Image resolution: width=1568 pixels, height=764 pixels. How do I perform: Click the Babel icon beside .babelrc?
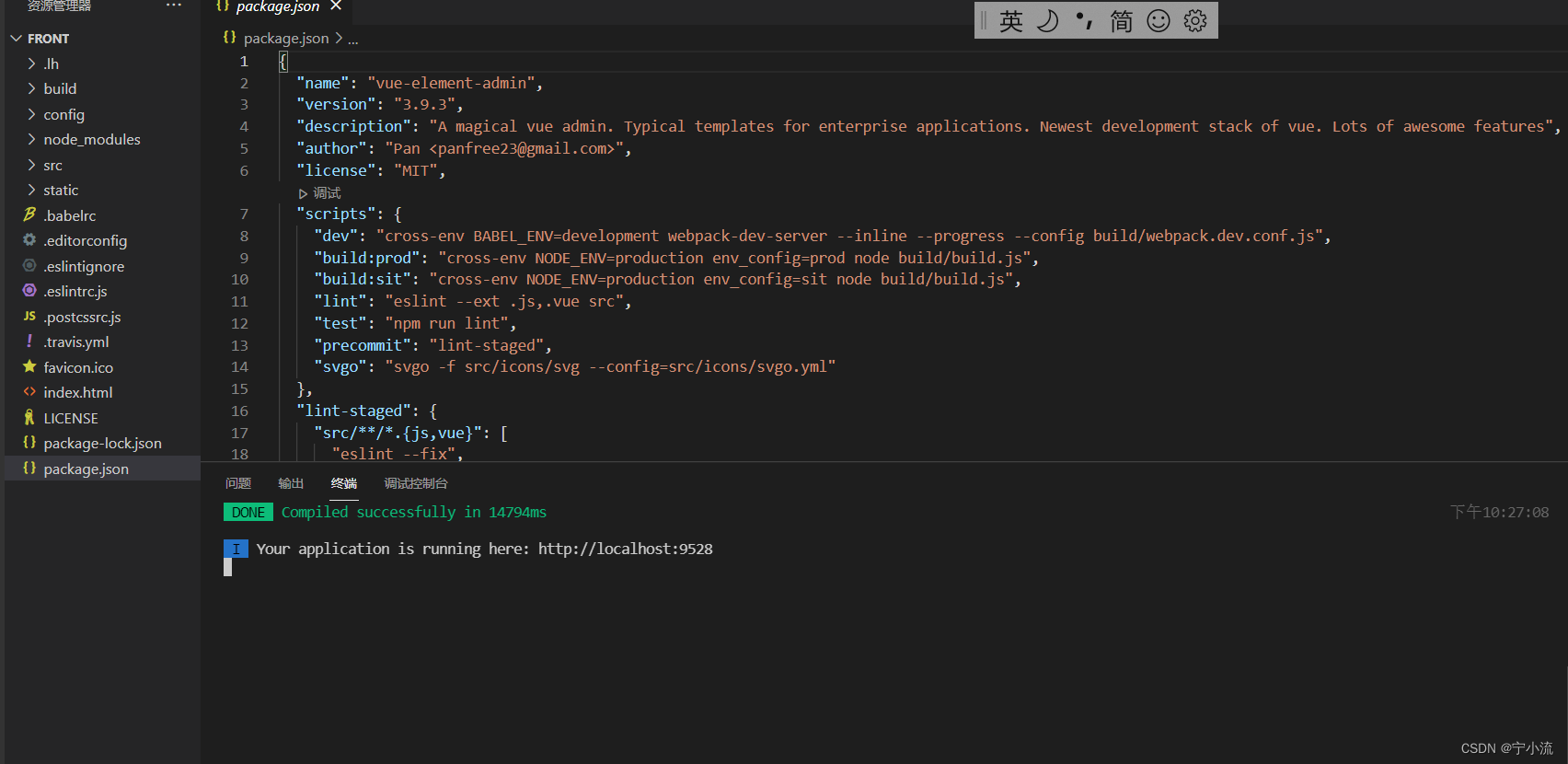coord(29,214)
